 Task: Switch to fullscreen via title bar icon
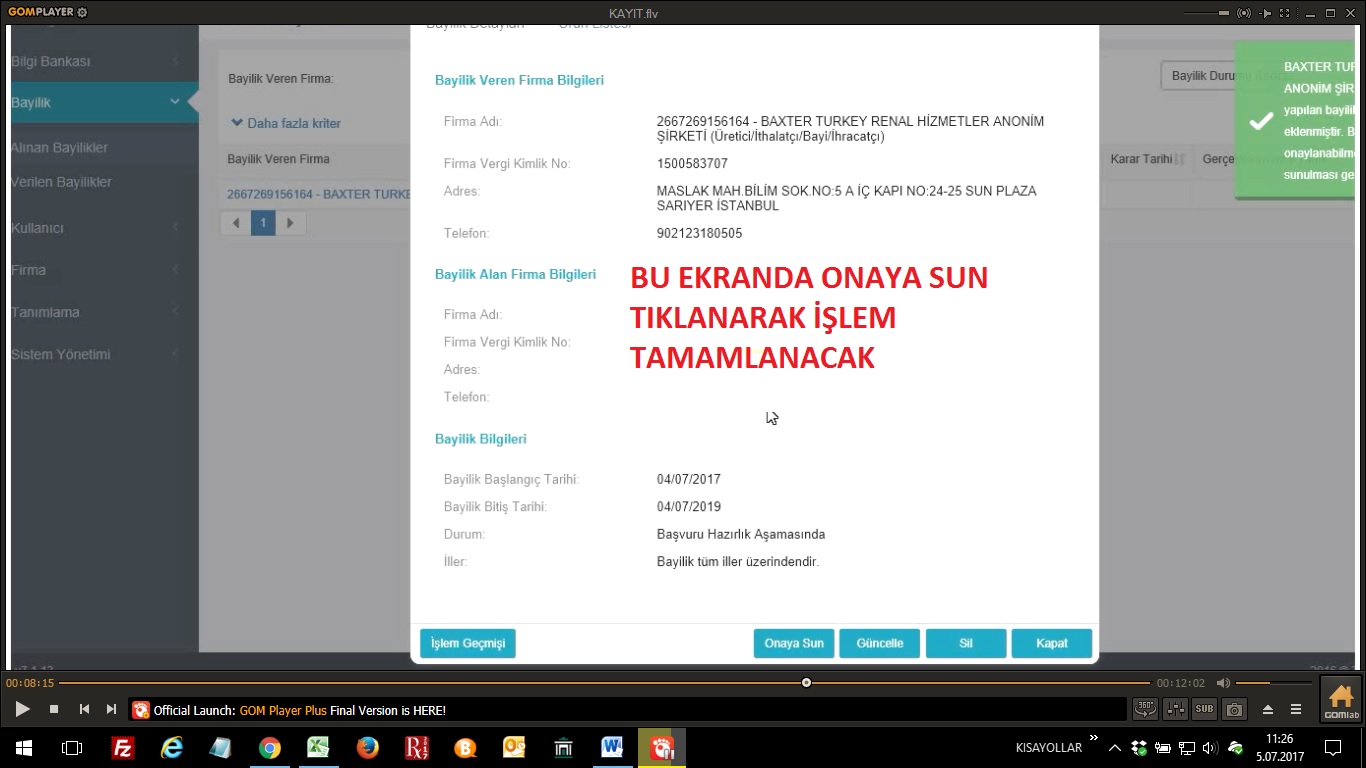point(1286,13)
